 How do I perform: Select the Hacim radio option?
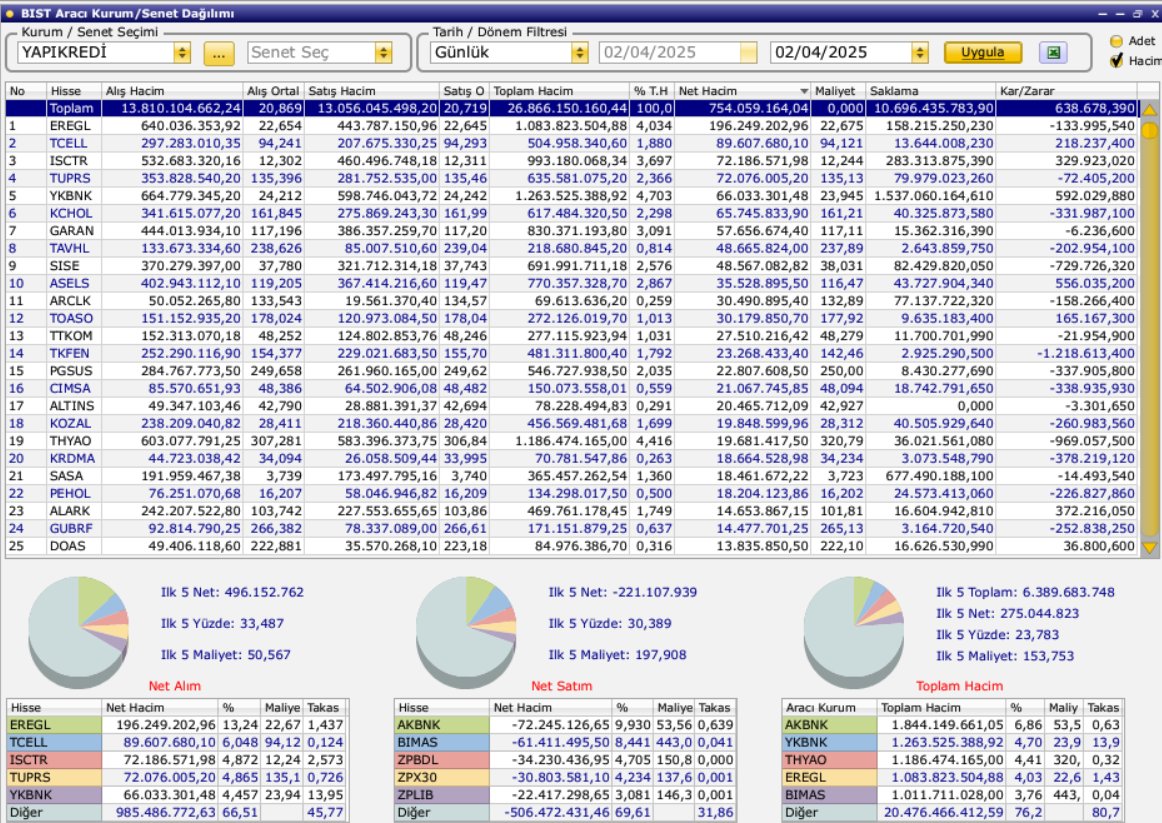(x=1116, y=61)
